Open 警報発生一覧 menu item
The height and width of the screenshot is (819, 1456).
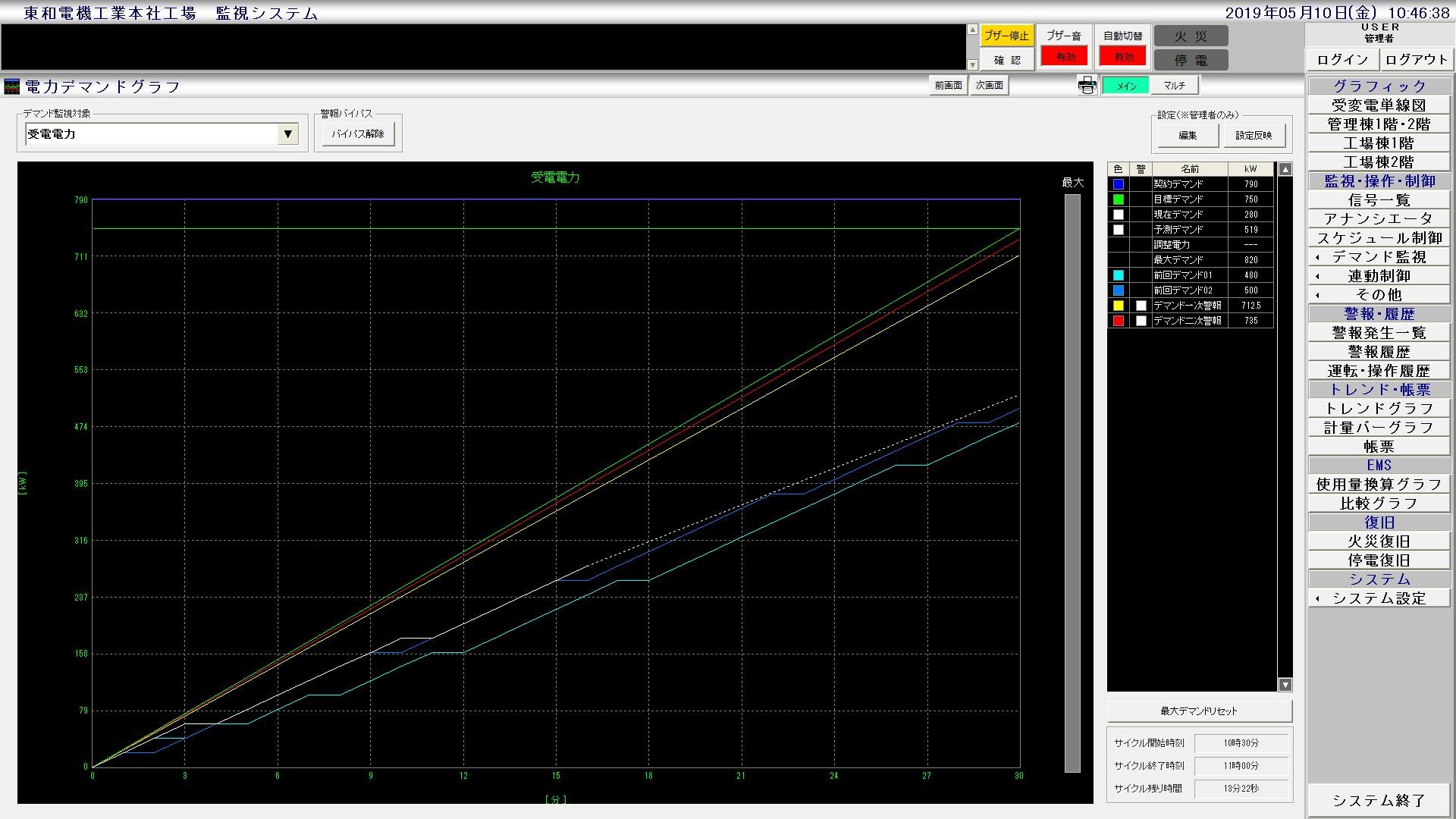point(1379,333)
